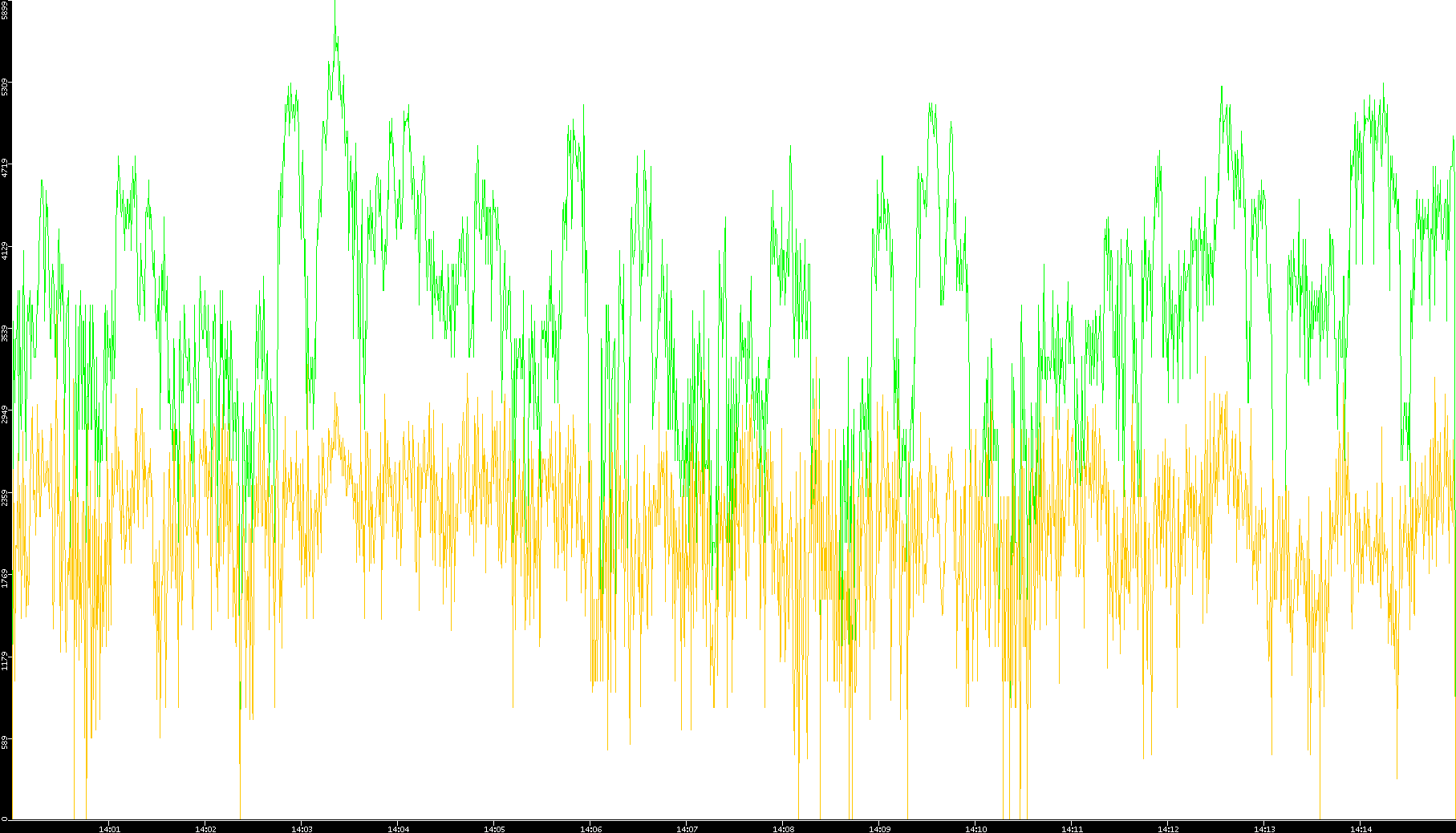1456x833 pixels.
Task: Select the 14:03 tick label
Action: (x=302, y=828)
